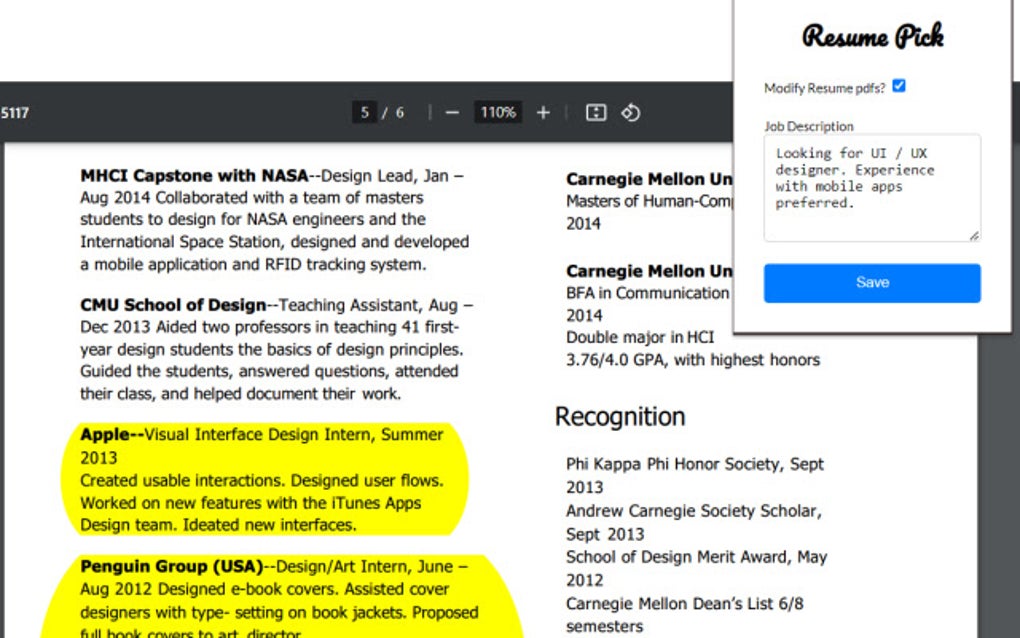Click inside the Job Description text box
The image size is (1020, 638).
click(x=870, y=185)
